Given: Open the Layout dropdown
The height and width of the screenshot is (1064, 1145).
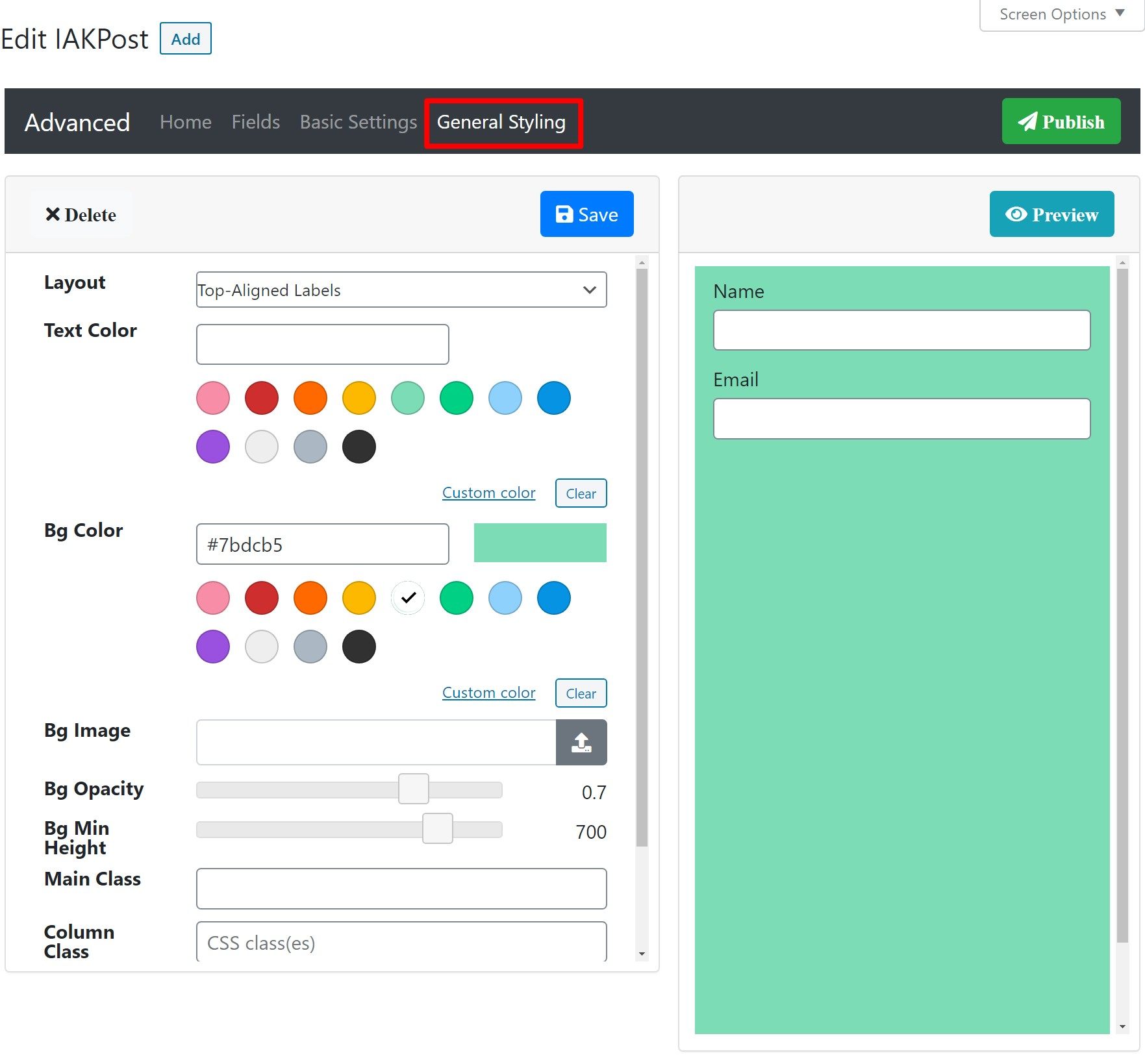Looking at the screenshot, I should [401, 290].
